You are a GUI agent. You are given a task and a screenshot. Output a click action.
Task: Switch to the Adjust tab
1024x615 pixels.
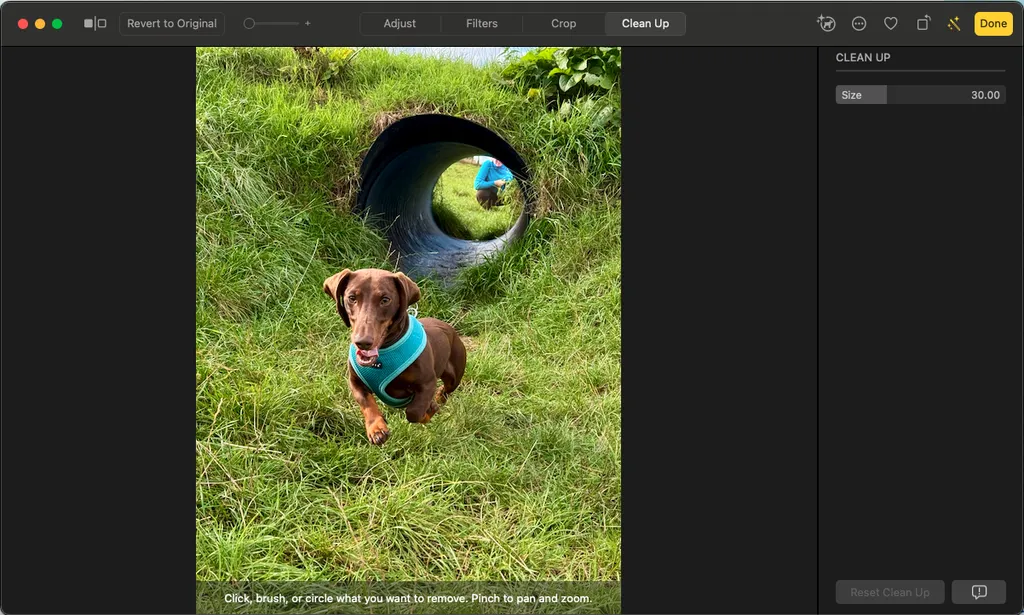pos(400,23)
